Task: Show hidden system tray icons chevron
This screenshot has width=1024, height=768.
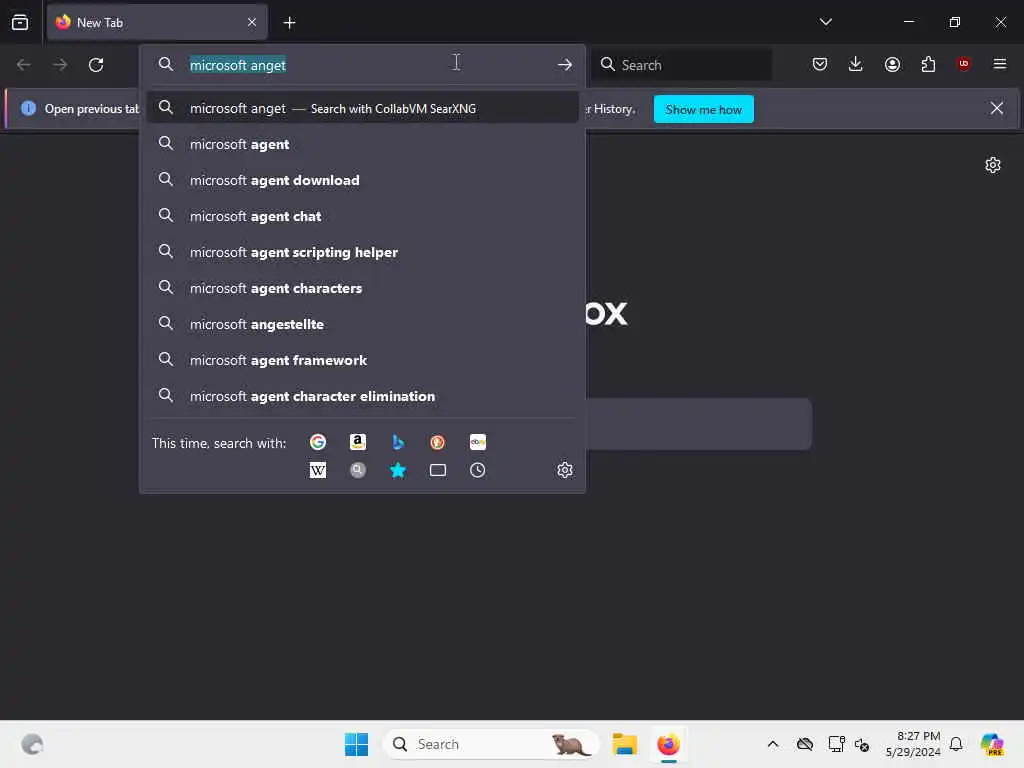Action: point(773,744)
